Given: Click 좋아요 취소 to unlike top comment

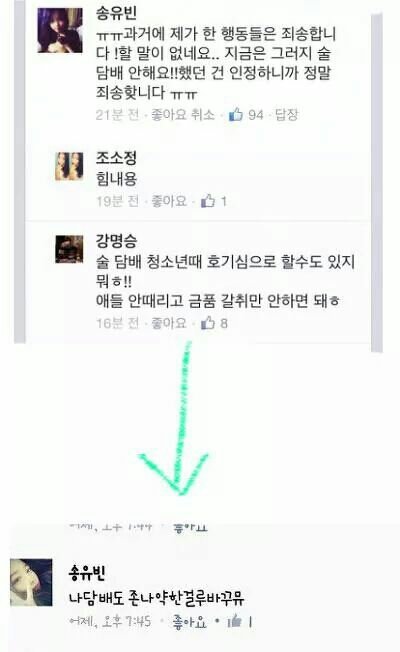Looking at the screenshot, I should pyautogui.click(x=183, y=114).
